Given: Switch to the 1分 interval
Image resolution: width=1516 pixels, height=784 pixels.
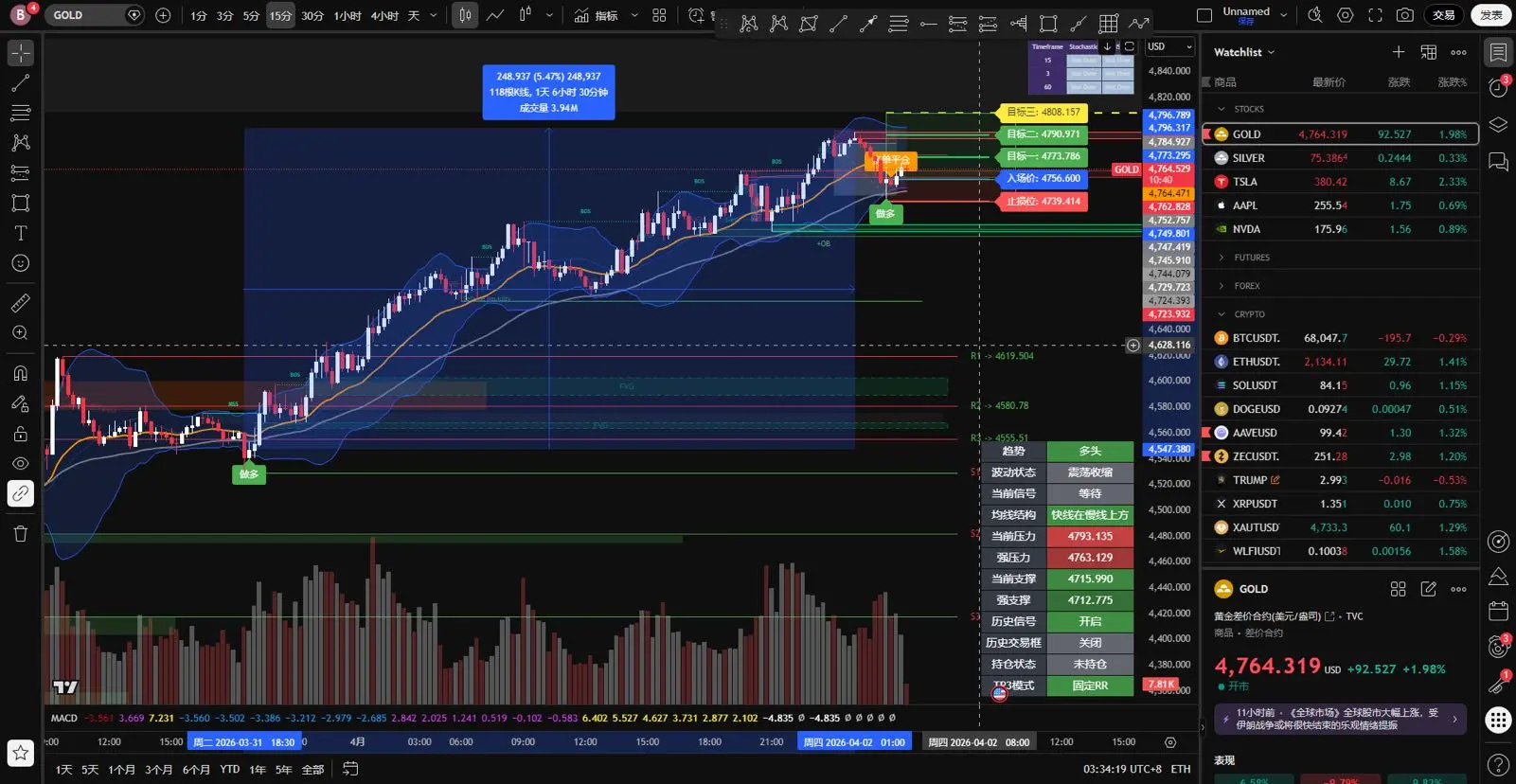Looking at the screenshot, I should pos(198,15).
